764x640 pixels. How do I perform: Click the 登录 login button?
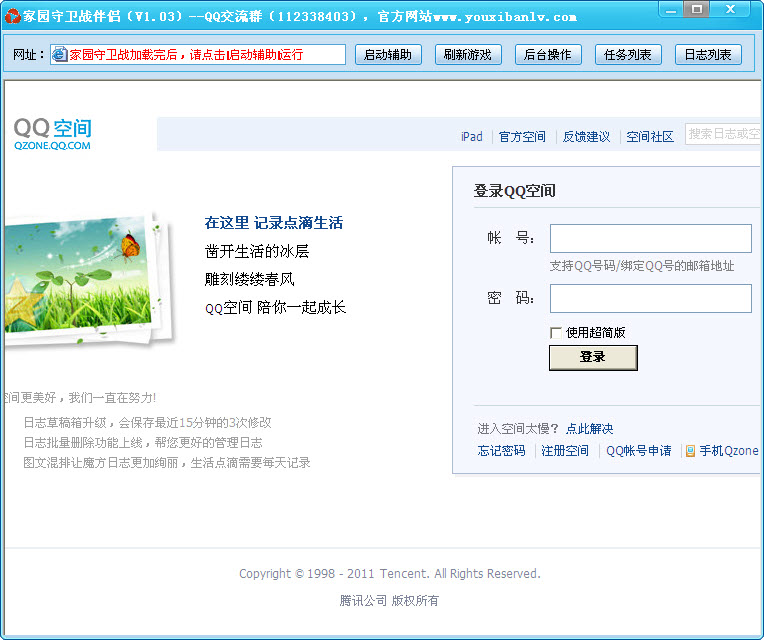pos(593,358)
